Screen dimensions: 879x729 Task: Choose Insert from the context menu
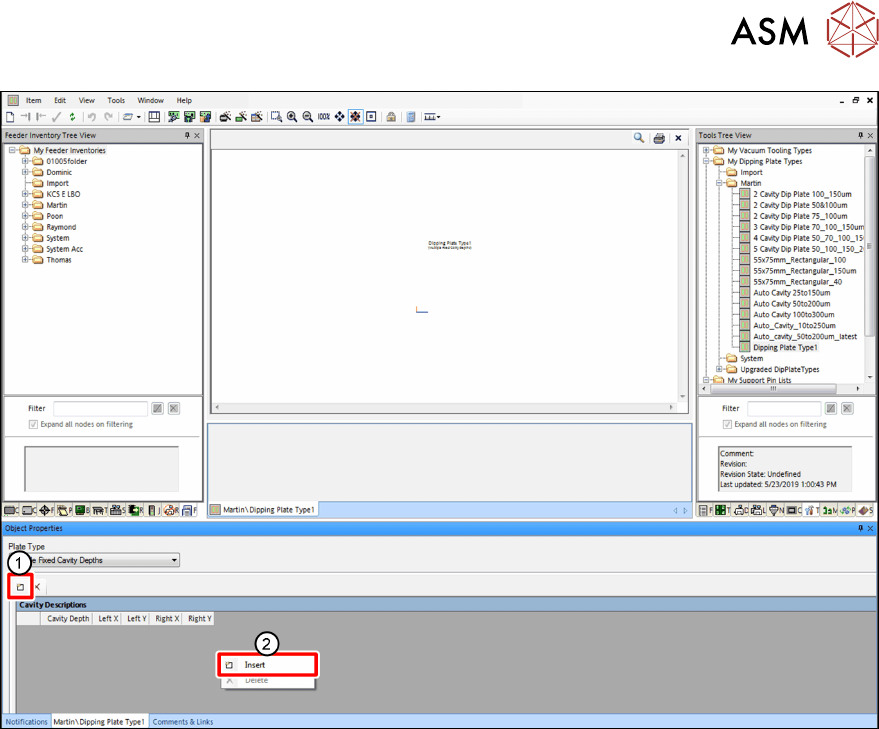(x=267, y=665)
